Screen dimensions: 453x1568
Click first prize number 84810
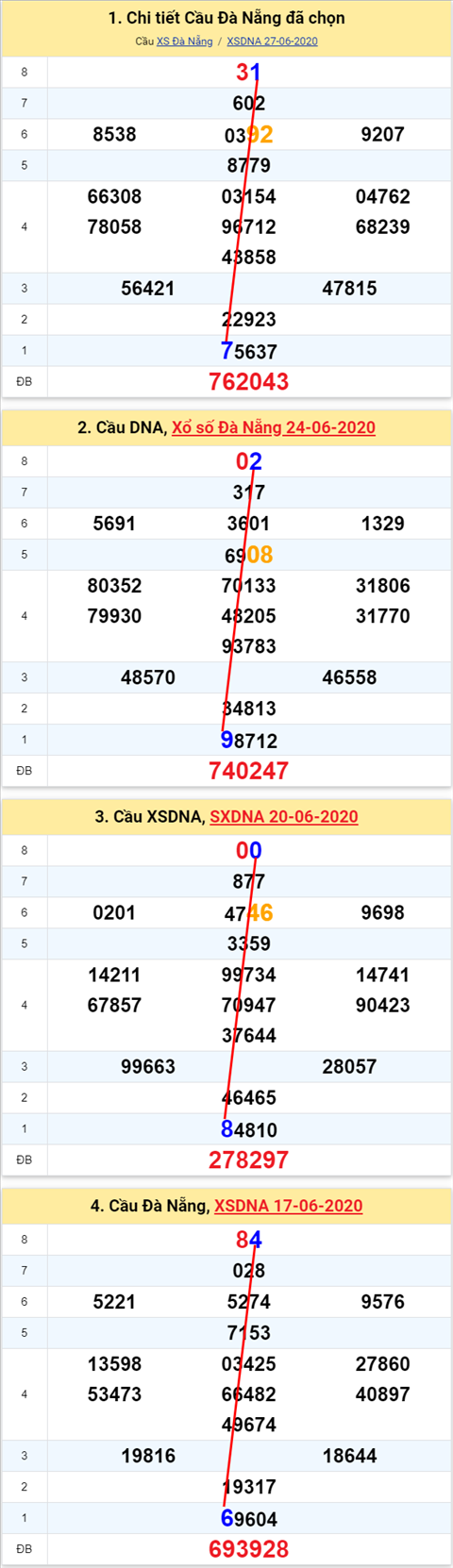249,1129
